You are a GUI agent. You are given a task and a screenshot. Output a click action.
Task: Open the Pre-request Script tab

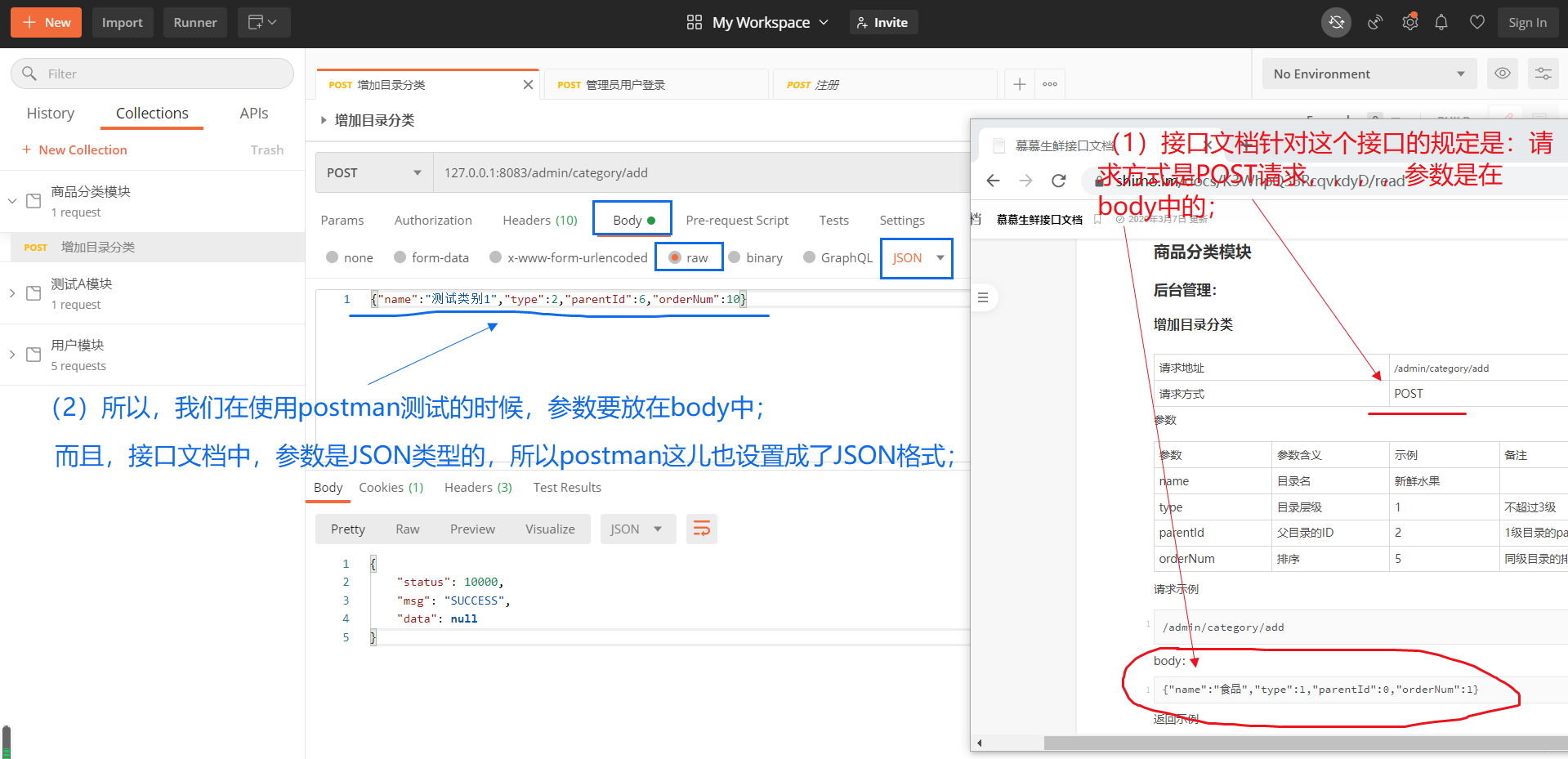[736, 220]
